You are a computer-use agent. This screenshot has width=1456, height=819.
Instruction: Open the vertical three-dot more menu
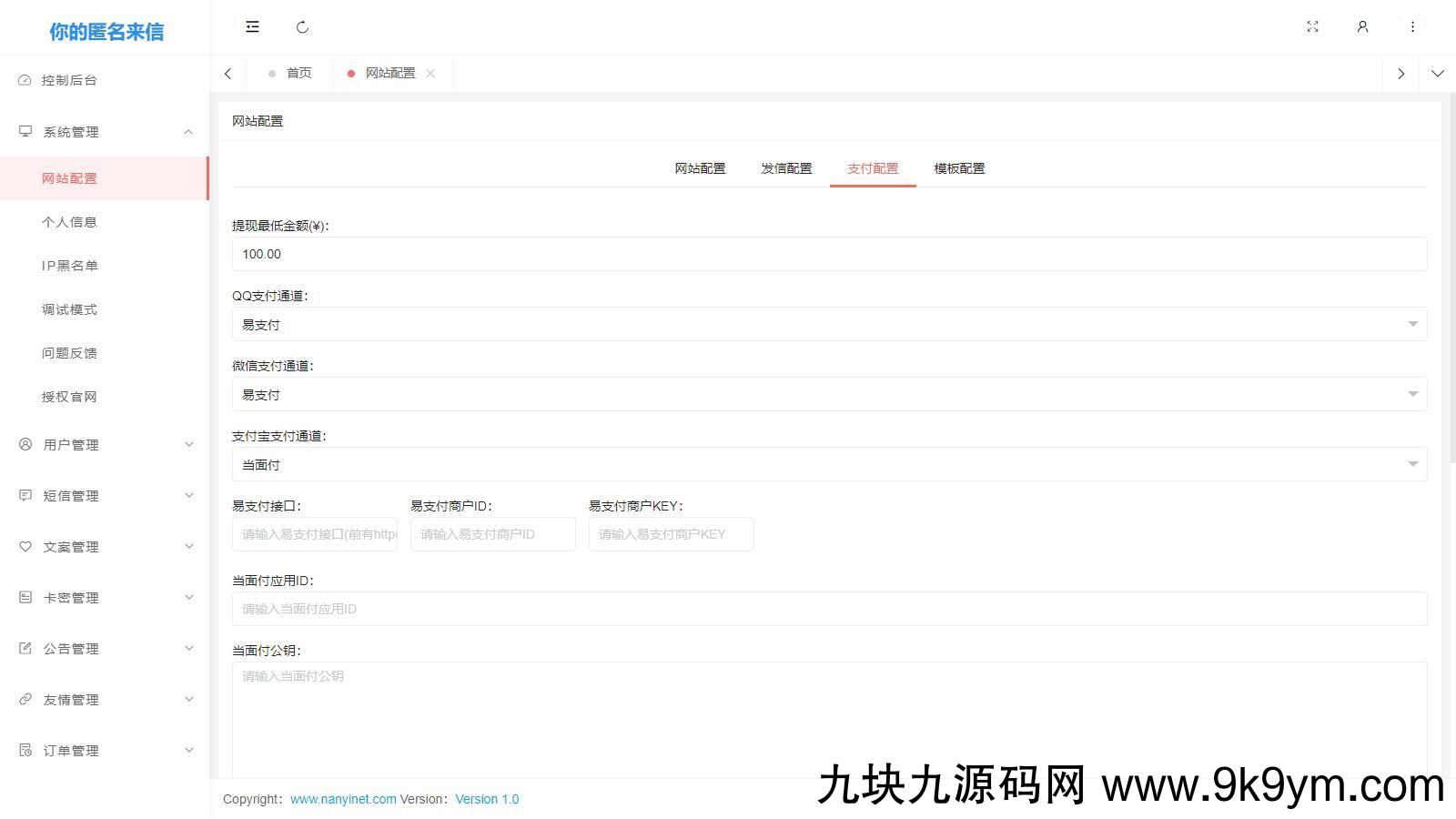pyautogui.click(x=1412, y=27)
